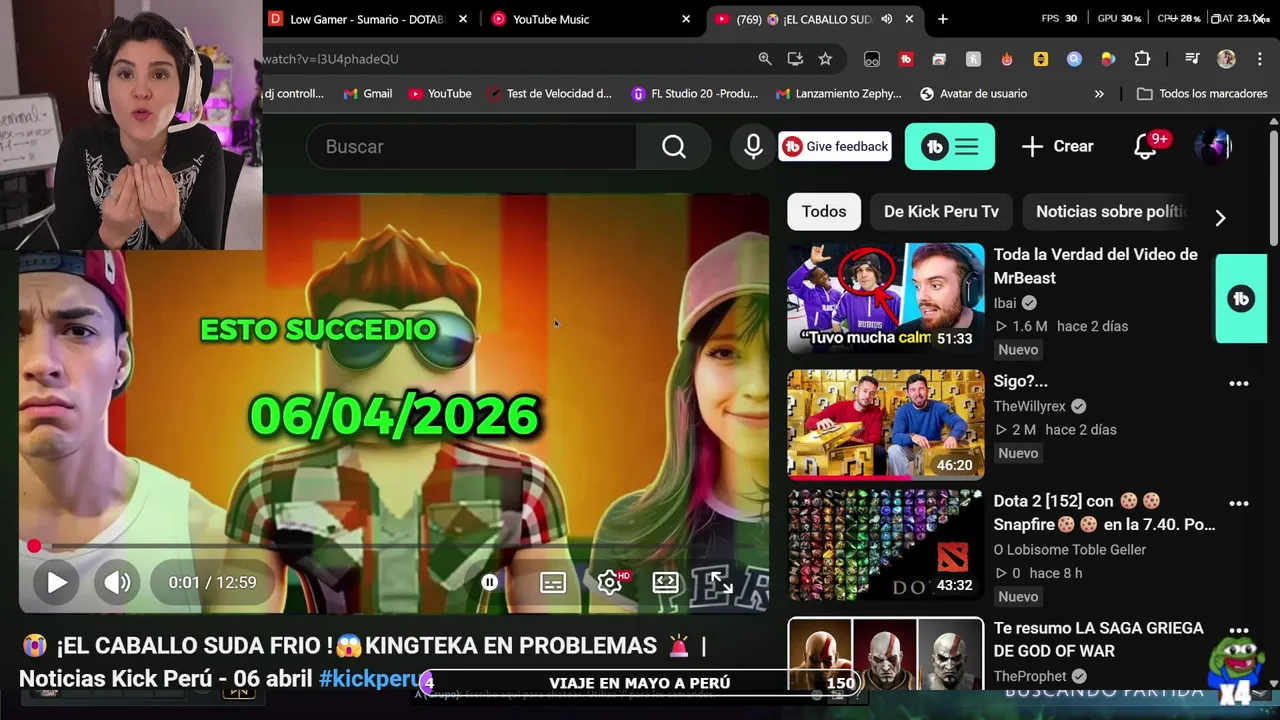Open the blue magnifier extension
Screen dimensions: 1280x720
tap(1074, 60)
